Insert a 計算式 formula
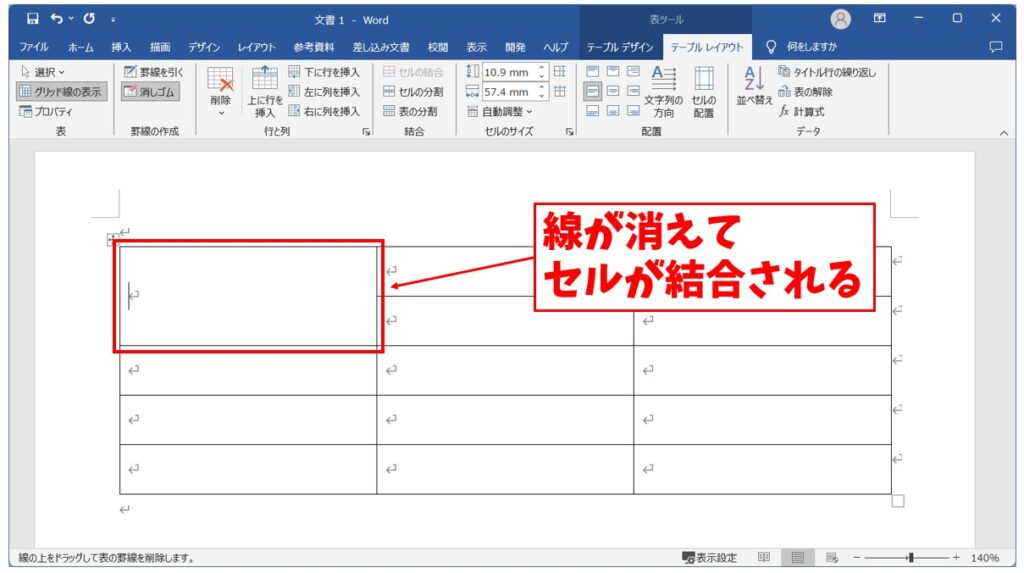The height and width of the screenshot is (573, 1024). tap(801, 112)
